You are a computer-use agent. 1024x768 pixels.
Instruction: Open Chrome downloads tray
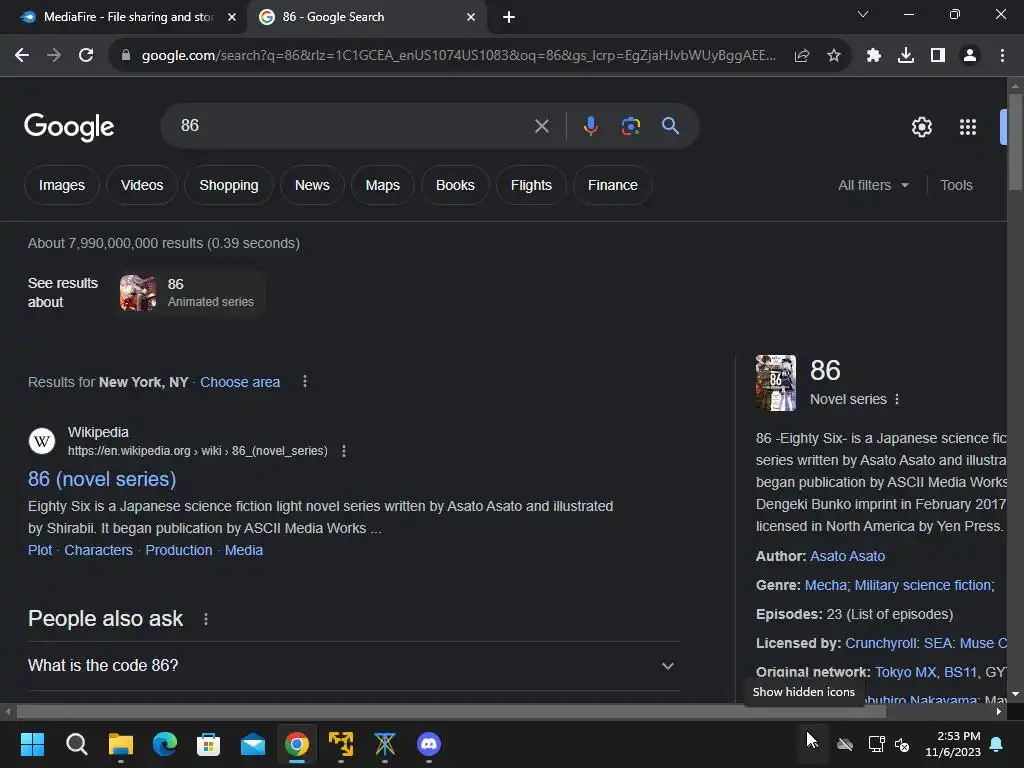pos(906,56)
